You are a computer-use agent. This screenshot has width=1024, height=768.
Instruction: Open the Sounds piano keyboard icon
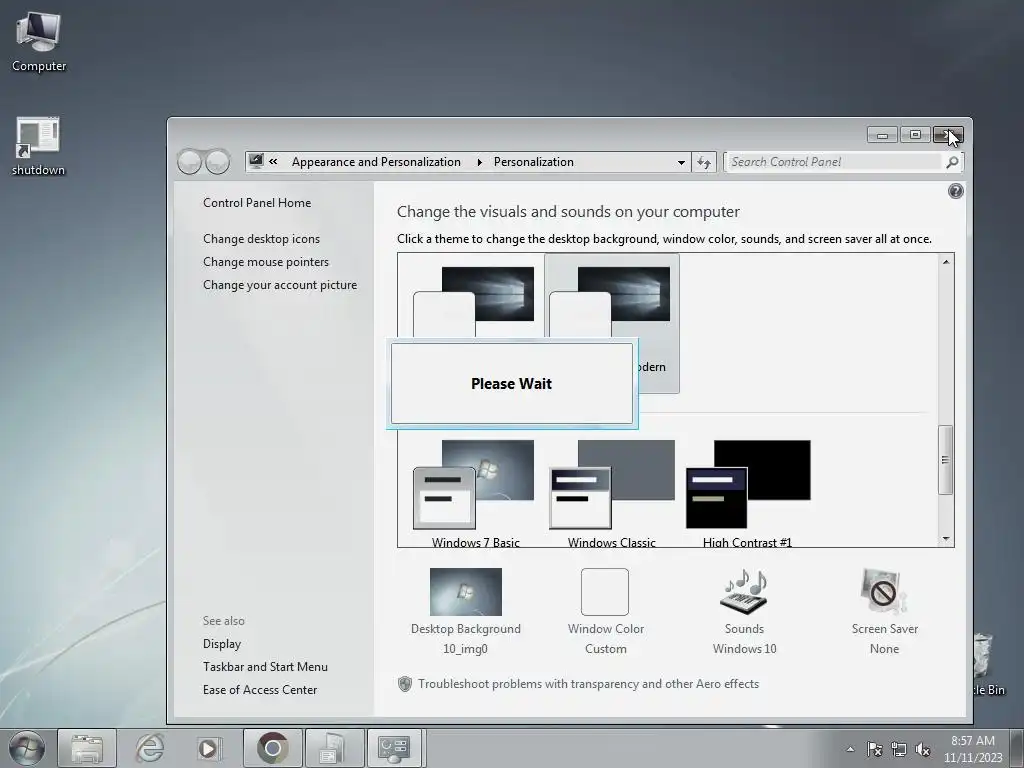744,592
